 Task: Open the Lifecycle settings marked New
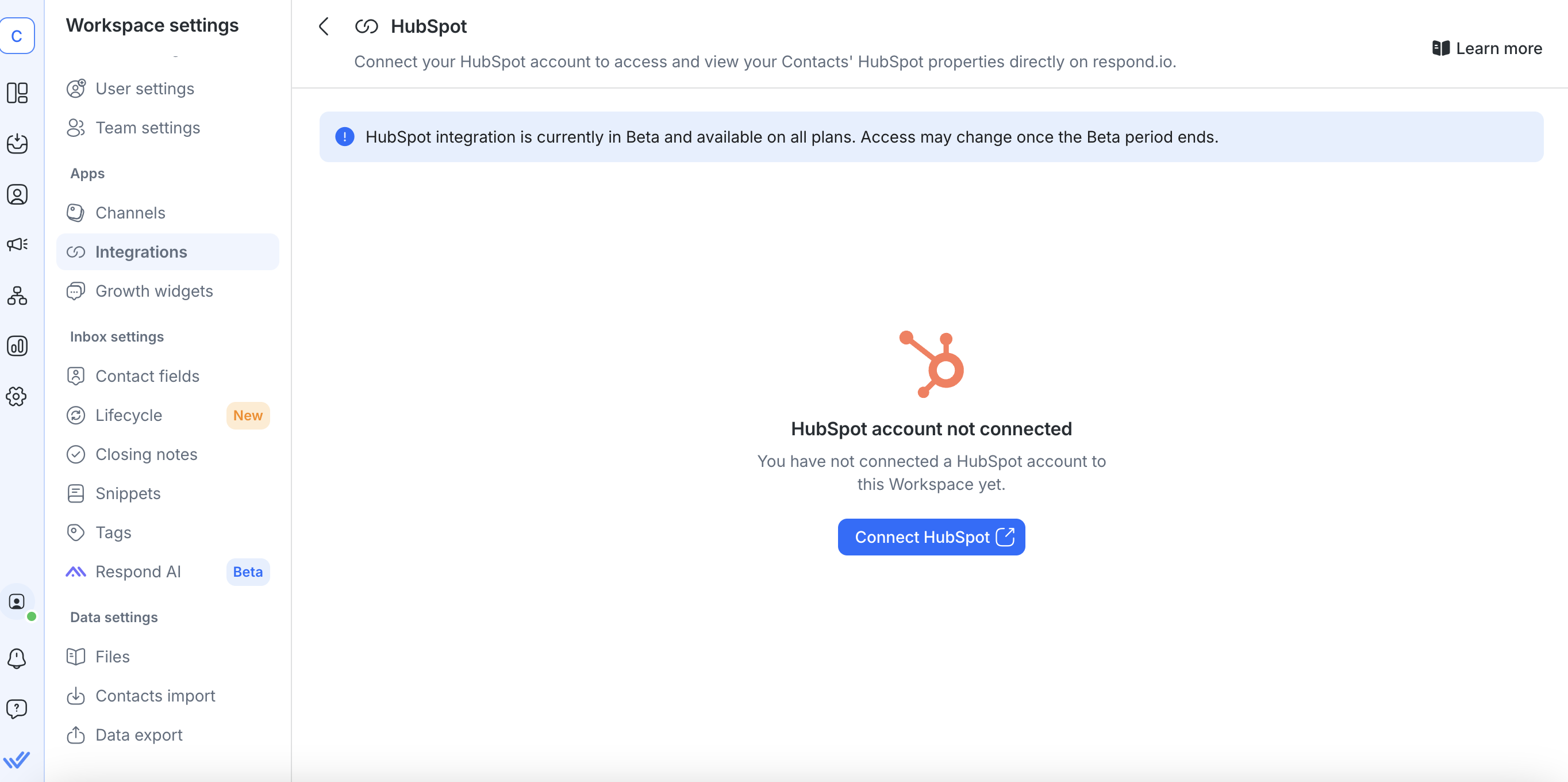click(128, 415)
